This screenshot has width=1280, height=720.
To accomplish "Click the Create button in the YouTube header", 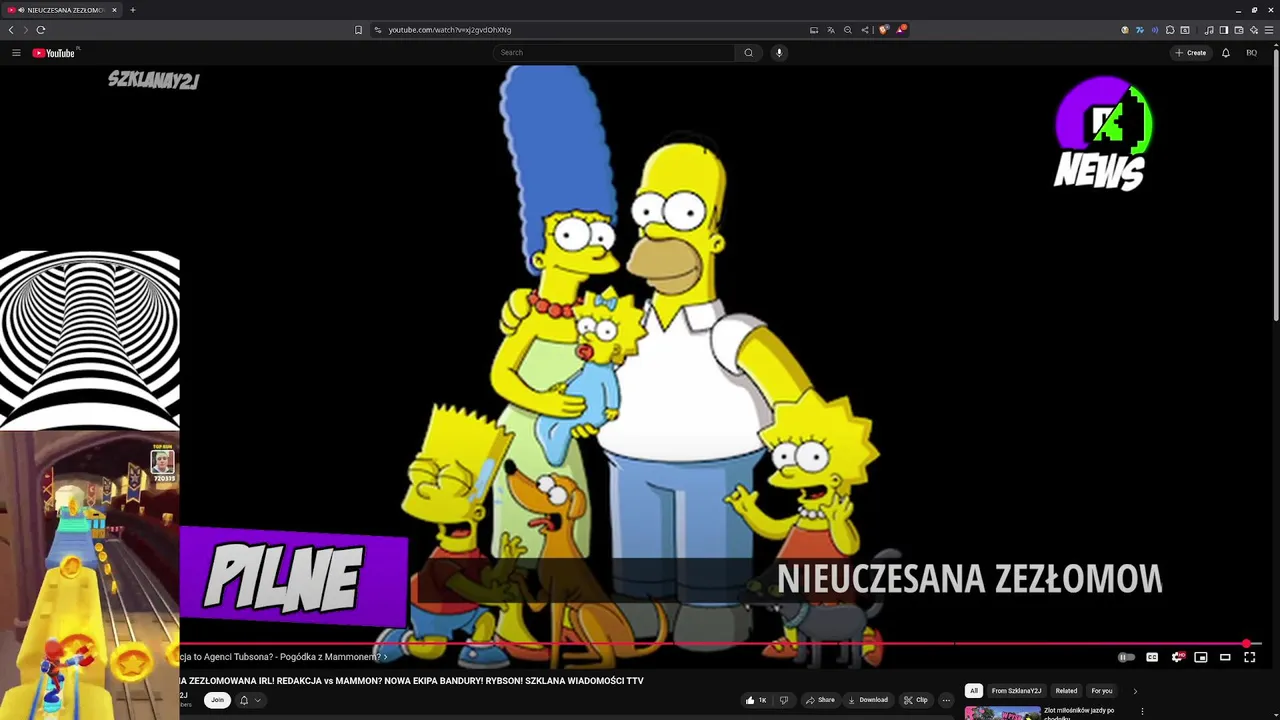I will pos(1191,53).
